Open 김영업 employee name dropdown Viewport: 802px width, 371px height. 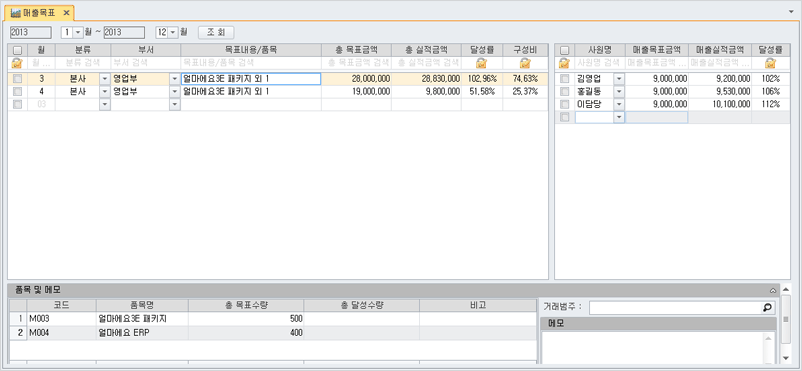(619, 79)
